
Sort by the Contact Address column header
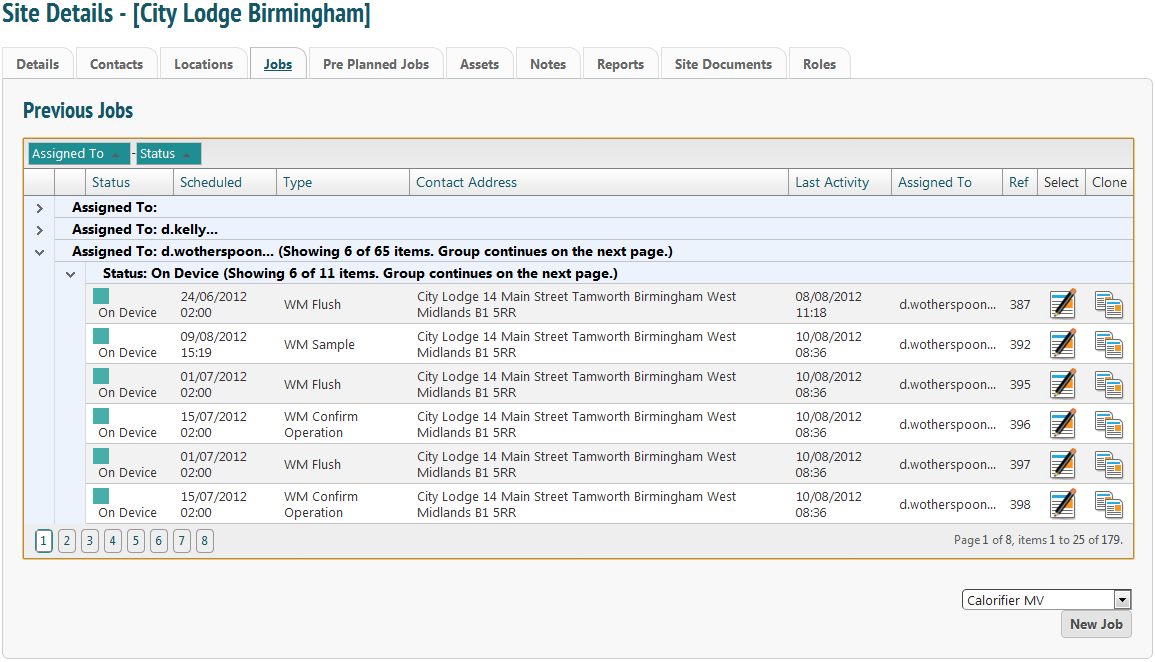pyautogui.click(x=466, y=182)
